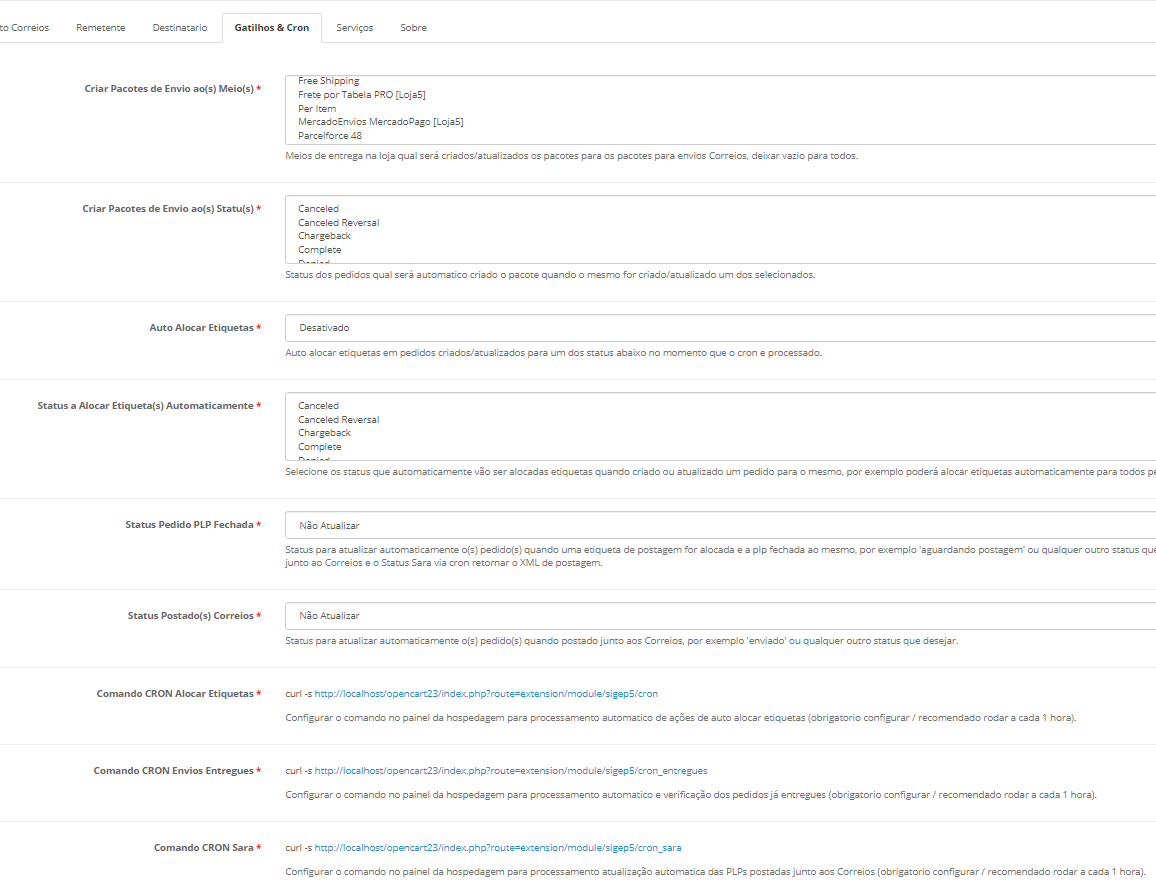Switch to the Remetente tab
The height and width of the screenshot is (888, 1156).
click(100, 28)
